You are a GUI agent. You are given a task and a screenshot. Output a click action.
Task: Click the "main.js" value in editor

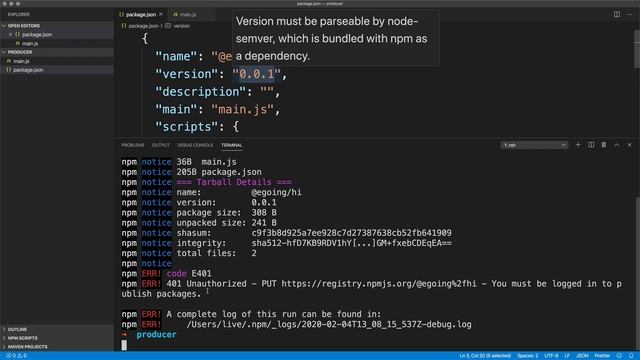(242, 109)
